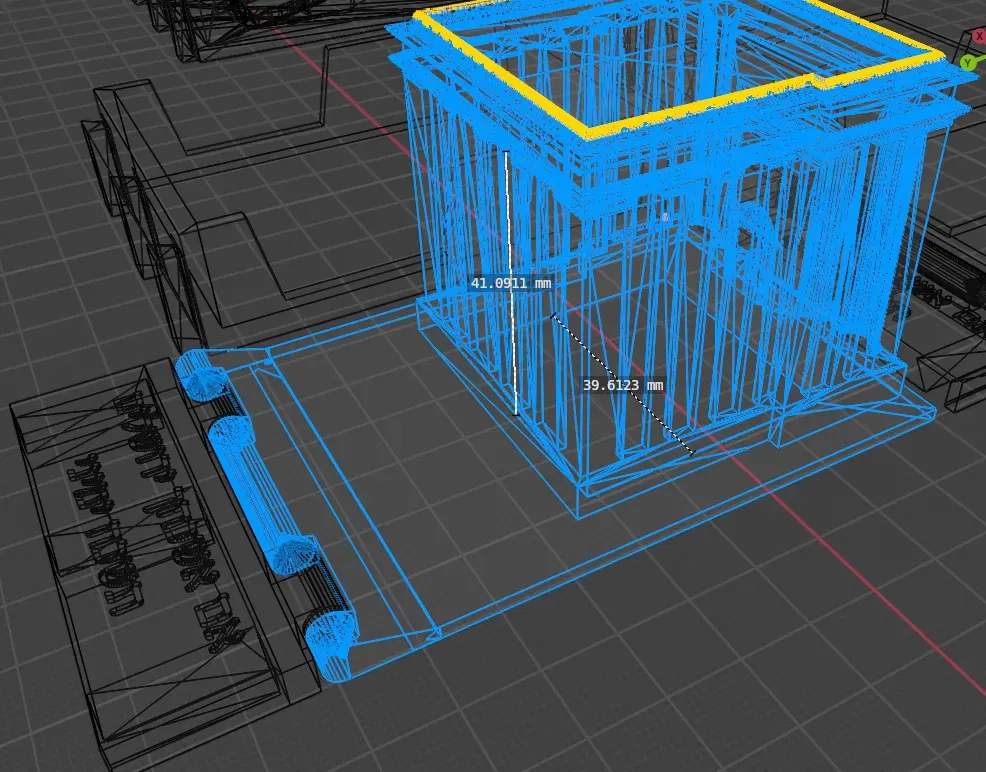The height and width of the screenshot is (772, 986).
Task: Click the bottommost blue cylinder end cap
Action: point(331,646)
